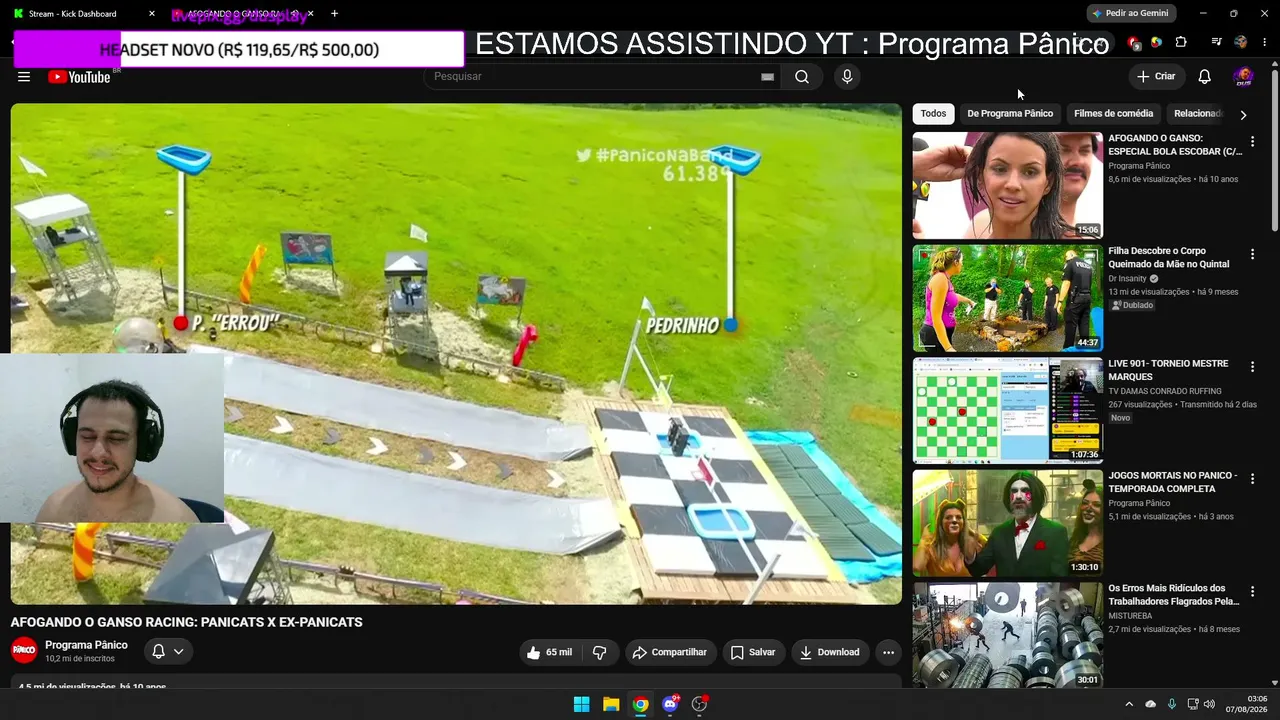Open options for Afogando o Ganso Especial video
The image size is (1280, 720).
point(1252,142)
